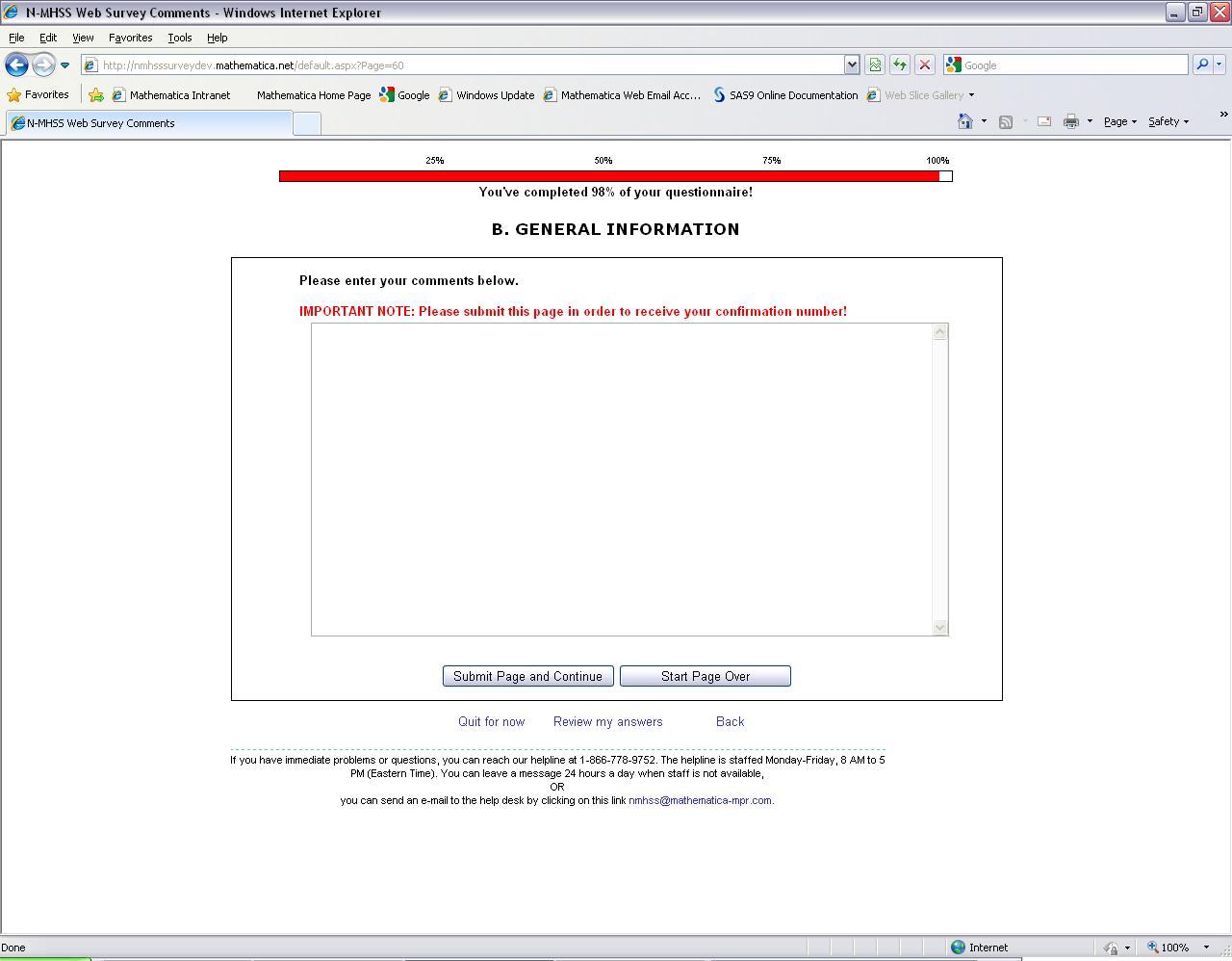Open the Favorites star button
This screenshot has height=961, width=1232.
pos(38,94)
